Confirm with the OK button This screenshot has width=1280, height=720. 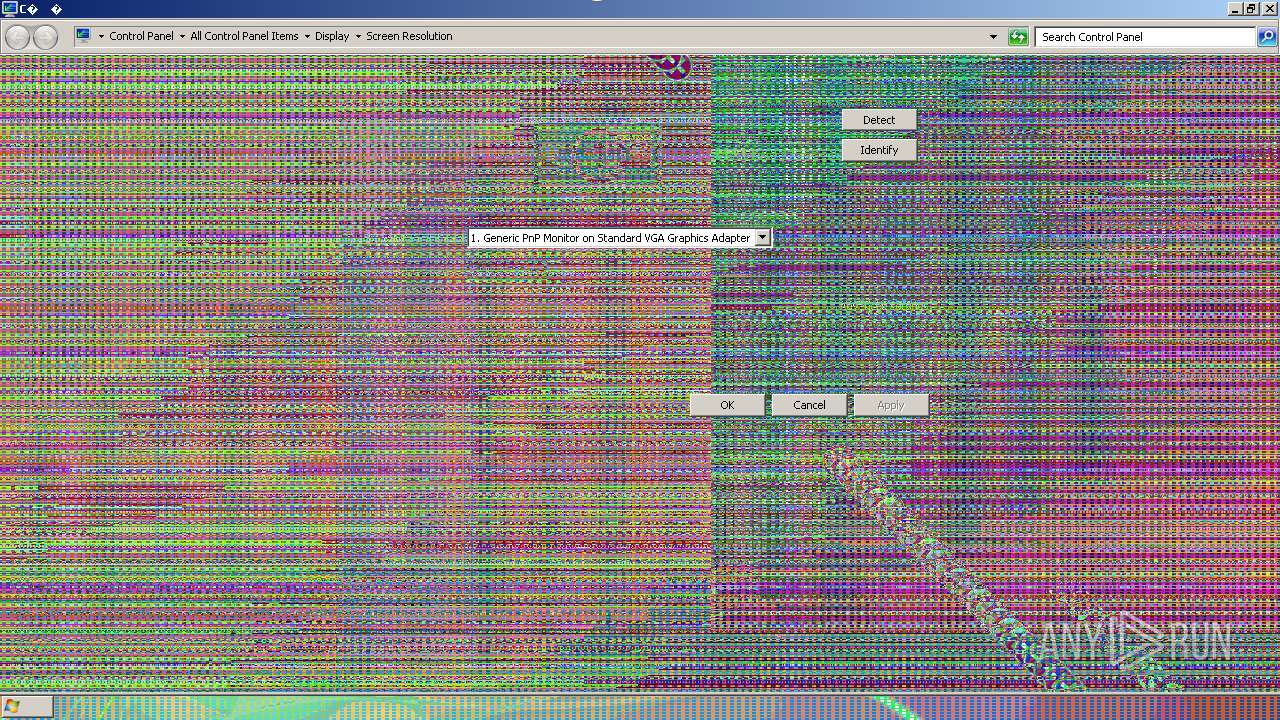coord(727,405)
